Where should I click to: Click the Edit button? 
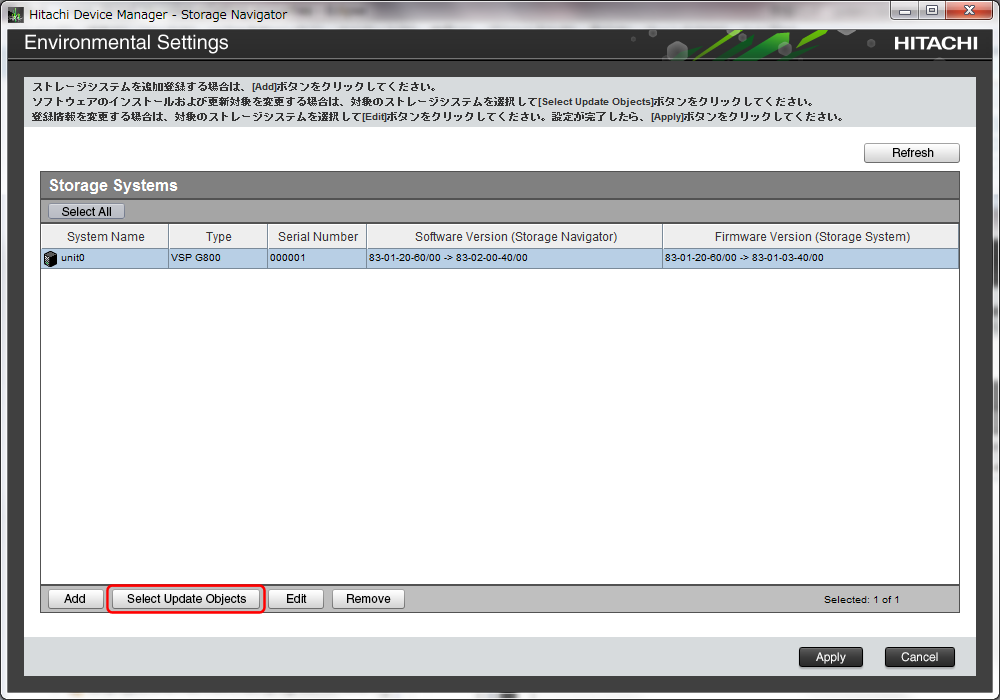296,599
